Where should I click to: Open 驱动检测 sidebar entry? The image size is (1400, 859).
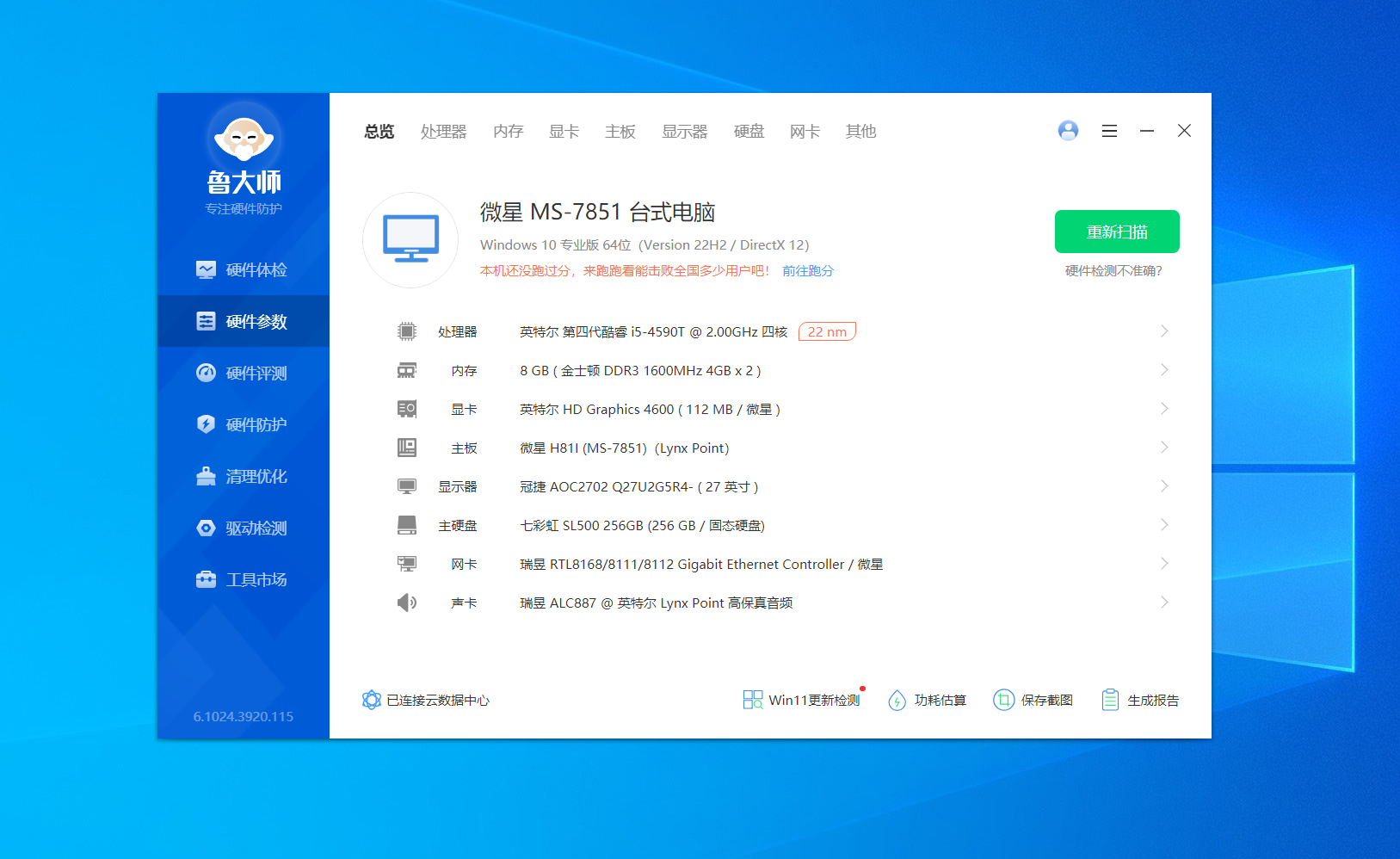pyautogui.click(x=244, y=528)
